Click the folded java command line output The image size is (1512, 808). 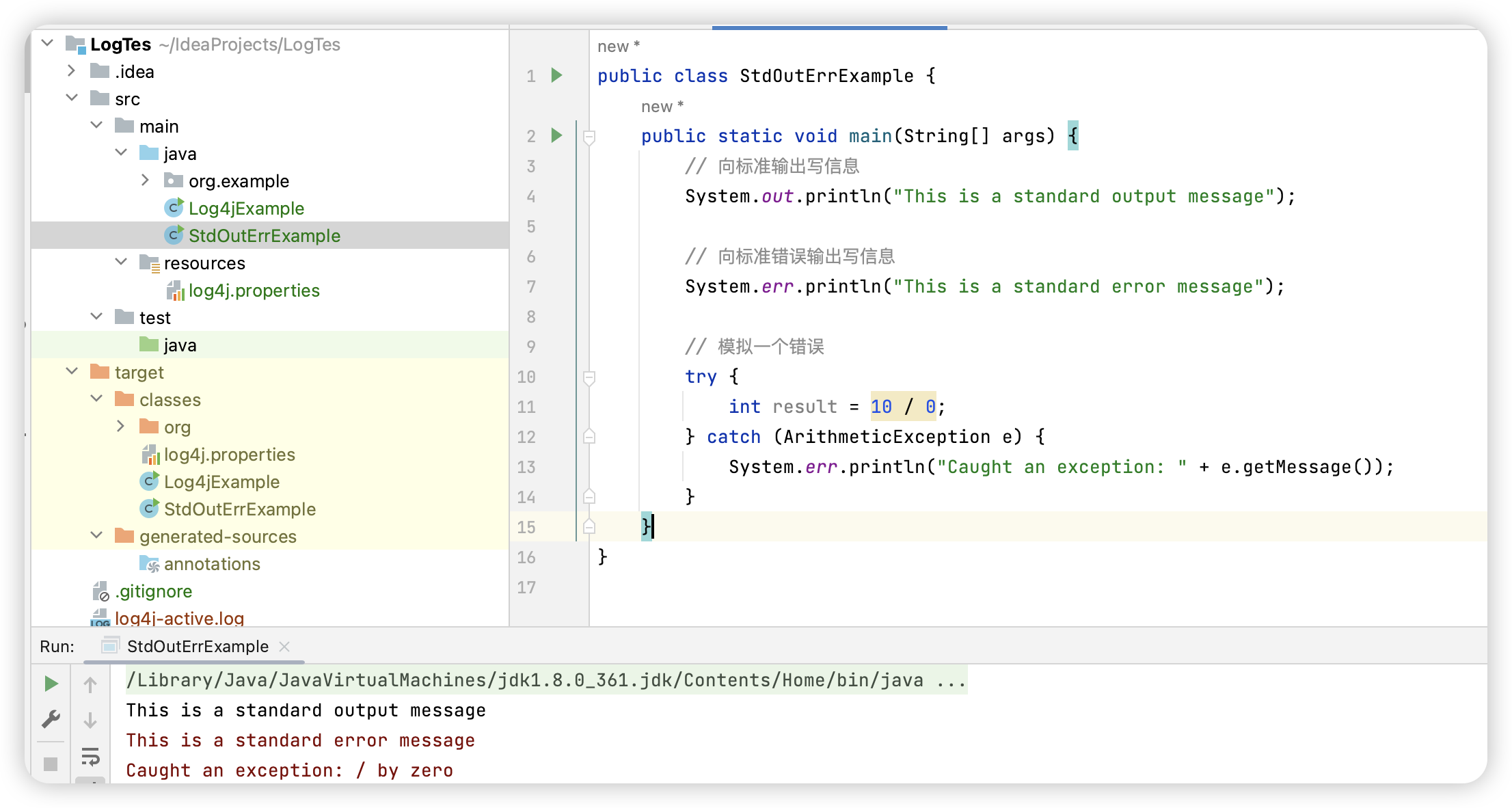tap(545, 680)
